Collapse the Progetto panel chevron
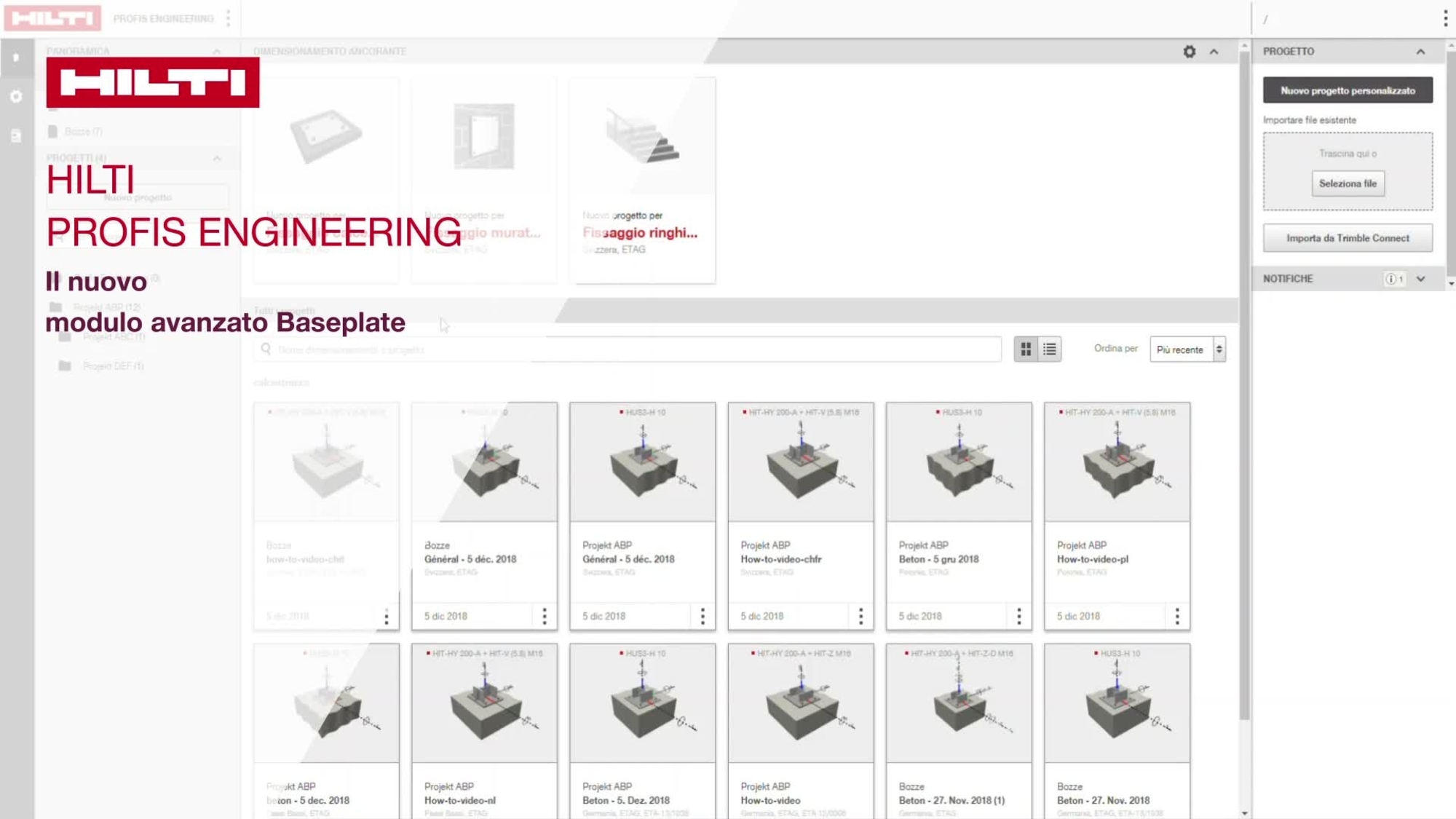The width and height of the screenshot is (1456, 819). (1420, 52)
